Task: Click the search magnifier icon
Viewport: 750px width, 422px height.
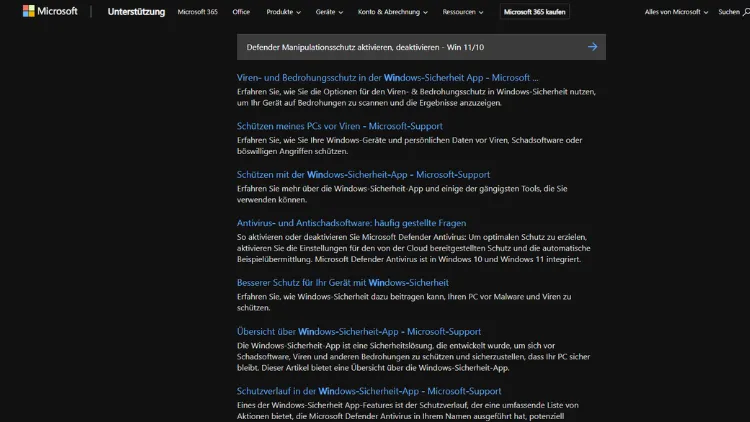Action: [x=746, y=12]
